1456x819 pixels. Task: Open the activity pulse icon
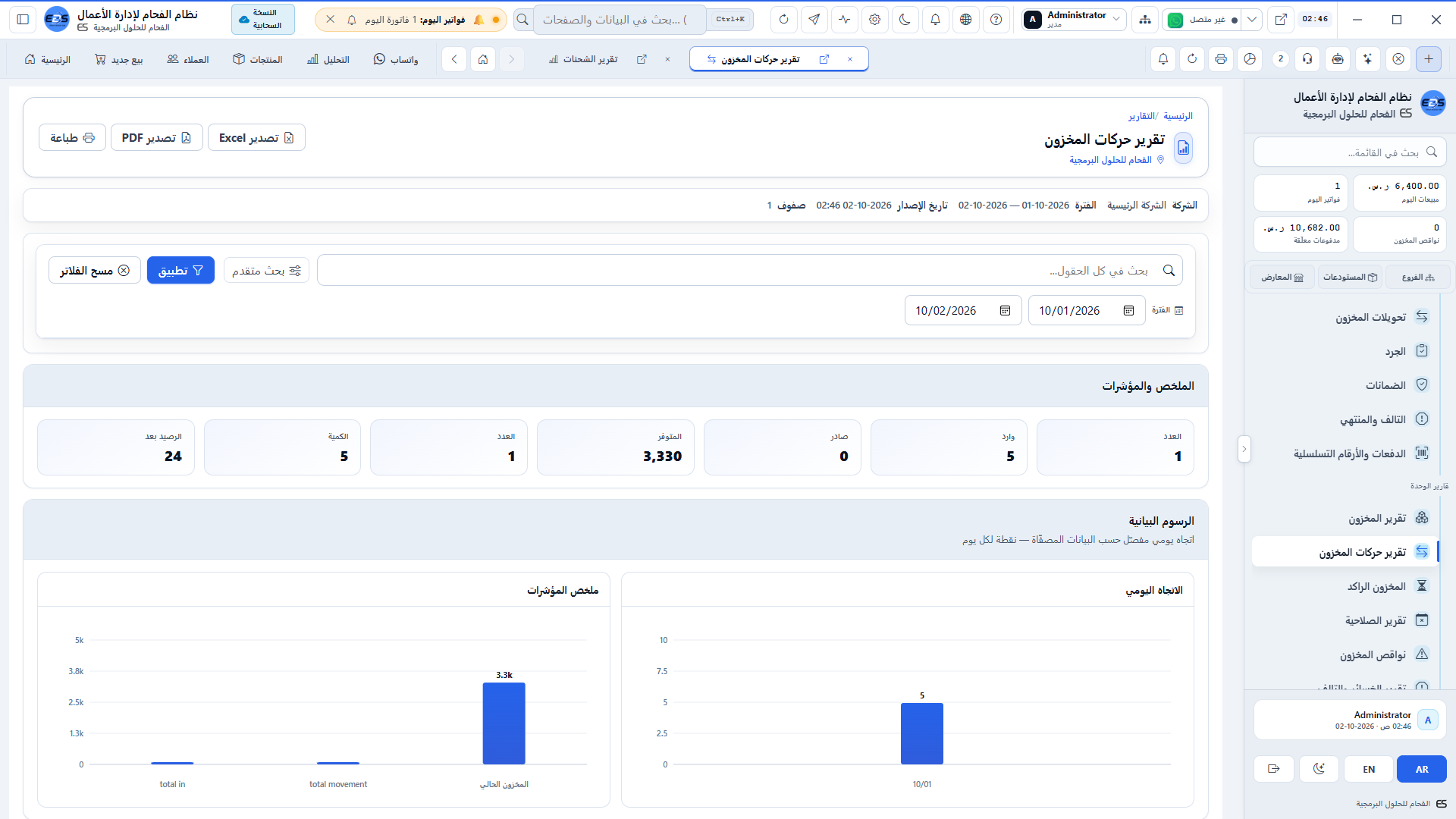[x=845, y=20]
